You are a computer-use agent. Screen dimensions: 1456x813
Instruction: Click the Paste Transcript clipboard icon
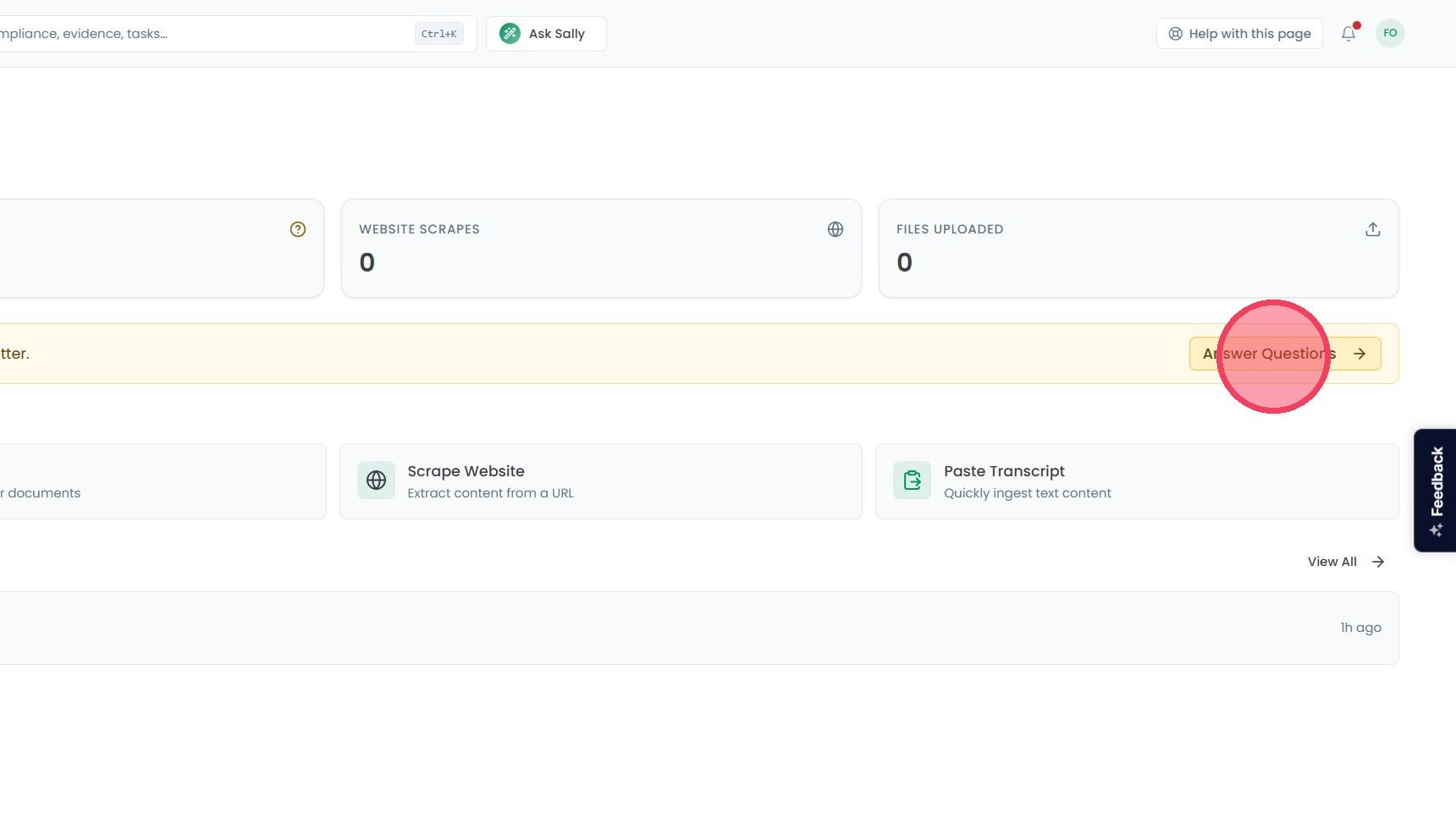coord(912,481)
